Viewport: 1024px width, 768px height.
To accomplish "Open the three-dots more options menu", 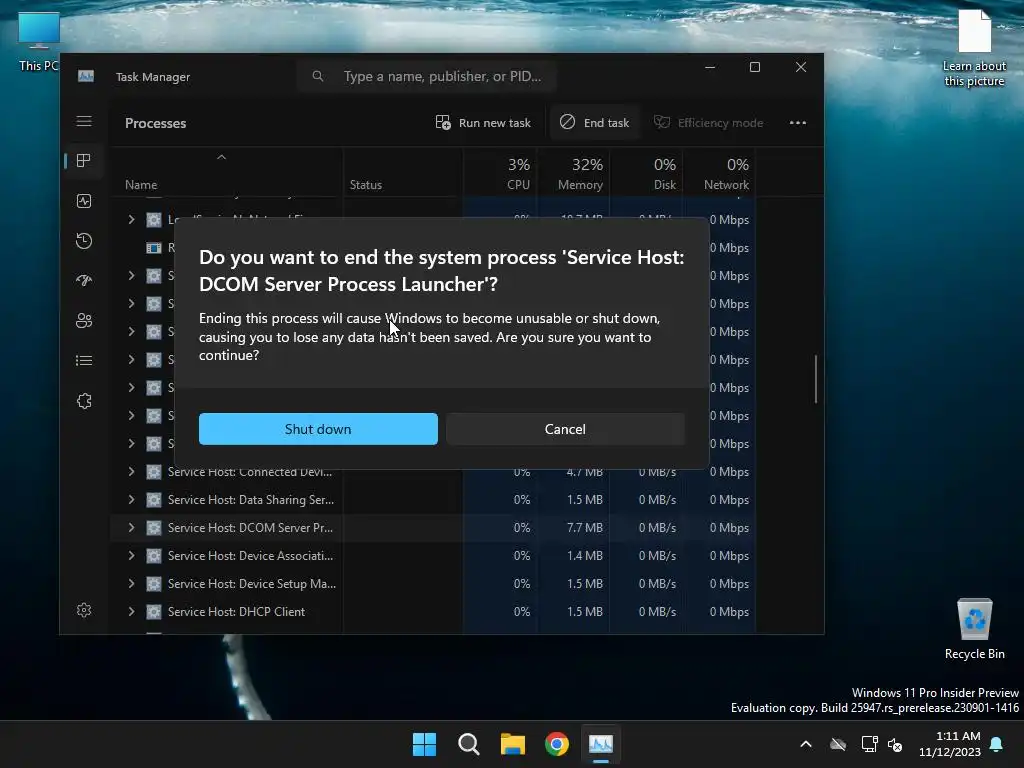I will (797, 123).
